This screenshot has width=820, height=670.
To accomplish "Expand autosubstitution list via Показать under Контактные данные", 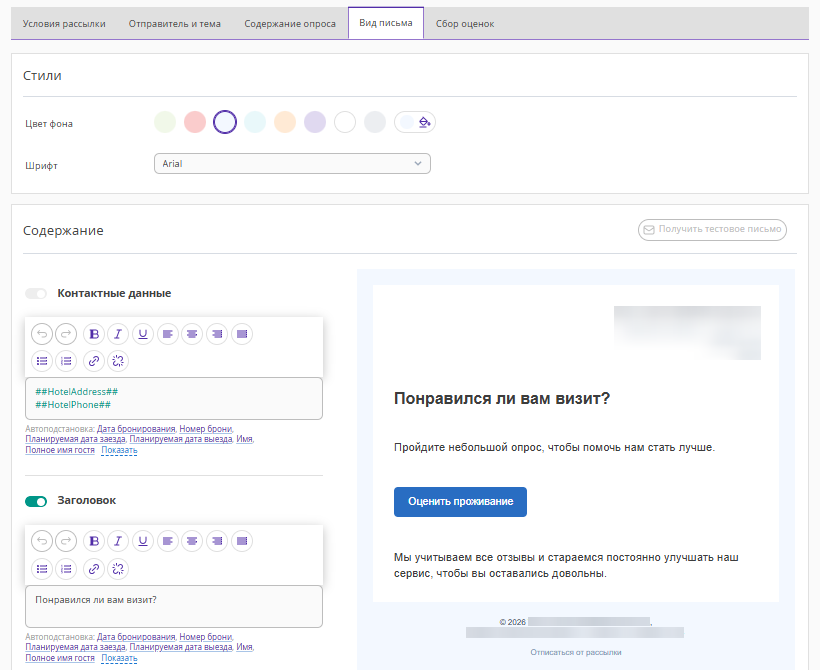I will pyautogui.click(x=119, y=451).
